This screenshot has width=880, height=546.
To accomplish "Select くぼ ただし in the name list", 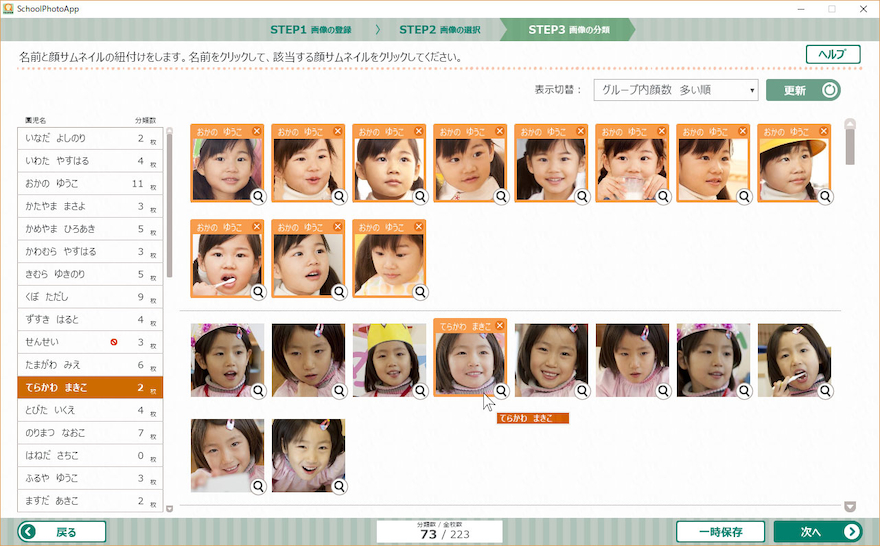I will point(90,297).
